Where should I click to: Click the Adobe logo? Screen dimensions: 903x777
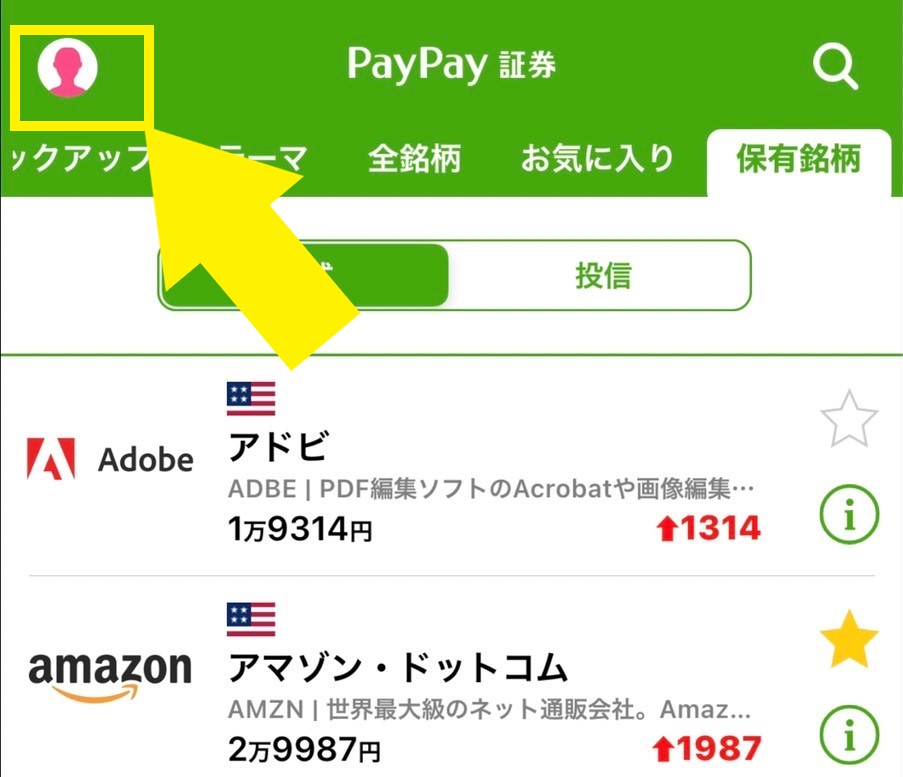coord(110,458)
